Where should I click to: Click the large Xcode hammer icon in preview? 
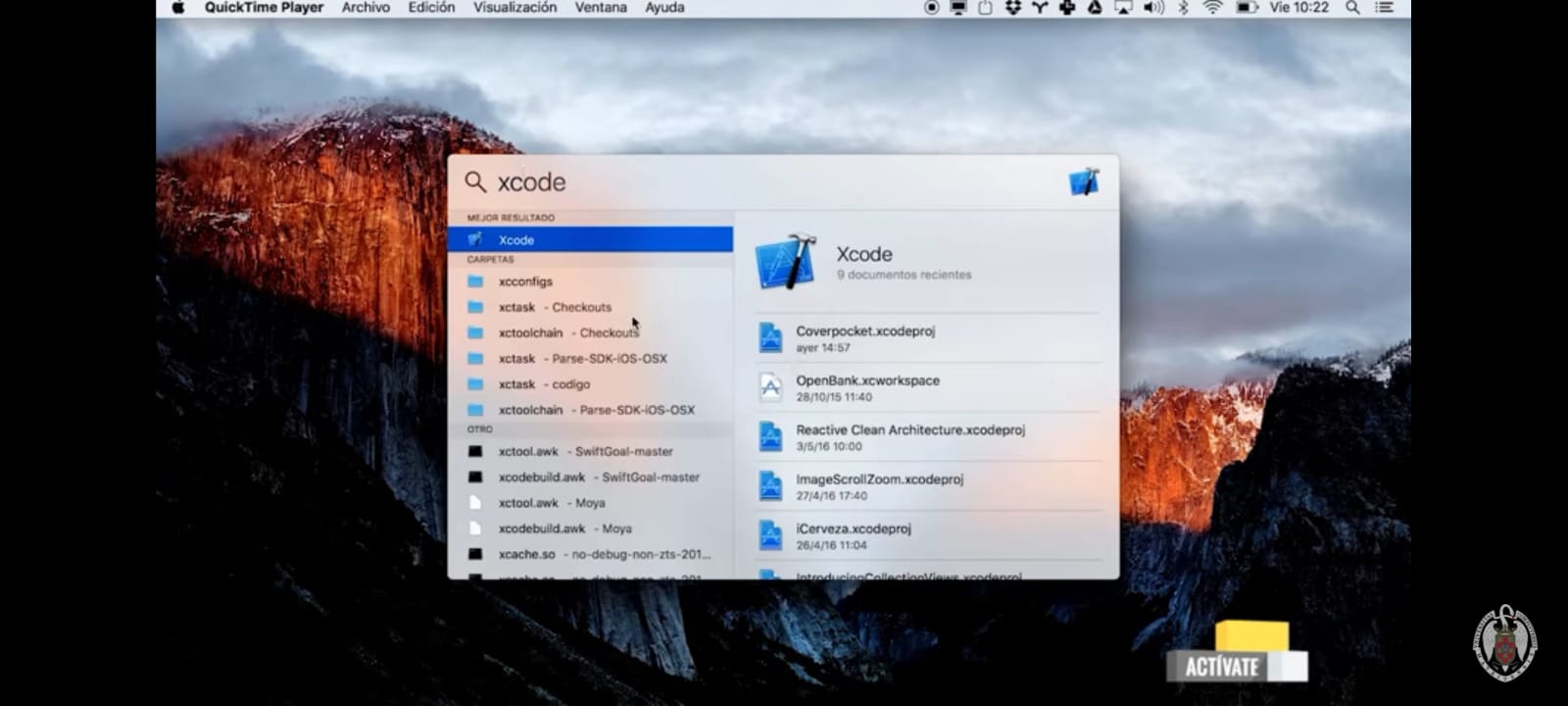pyautogui.click(x=786, y=262)
